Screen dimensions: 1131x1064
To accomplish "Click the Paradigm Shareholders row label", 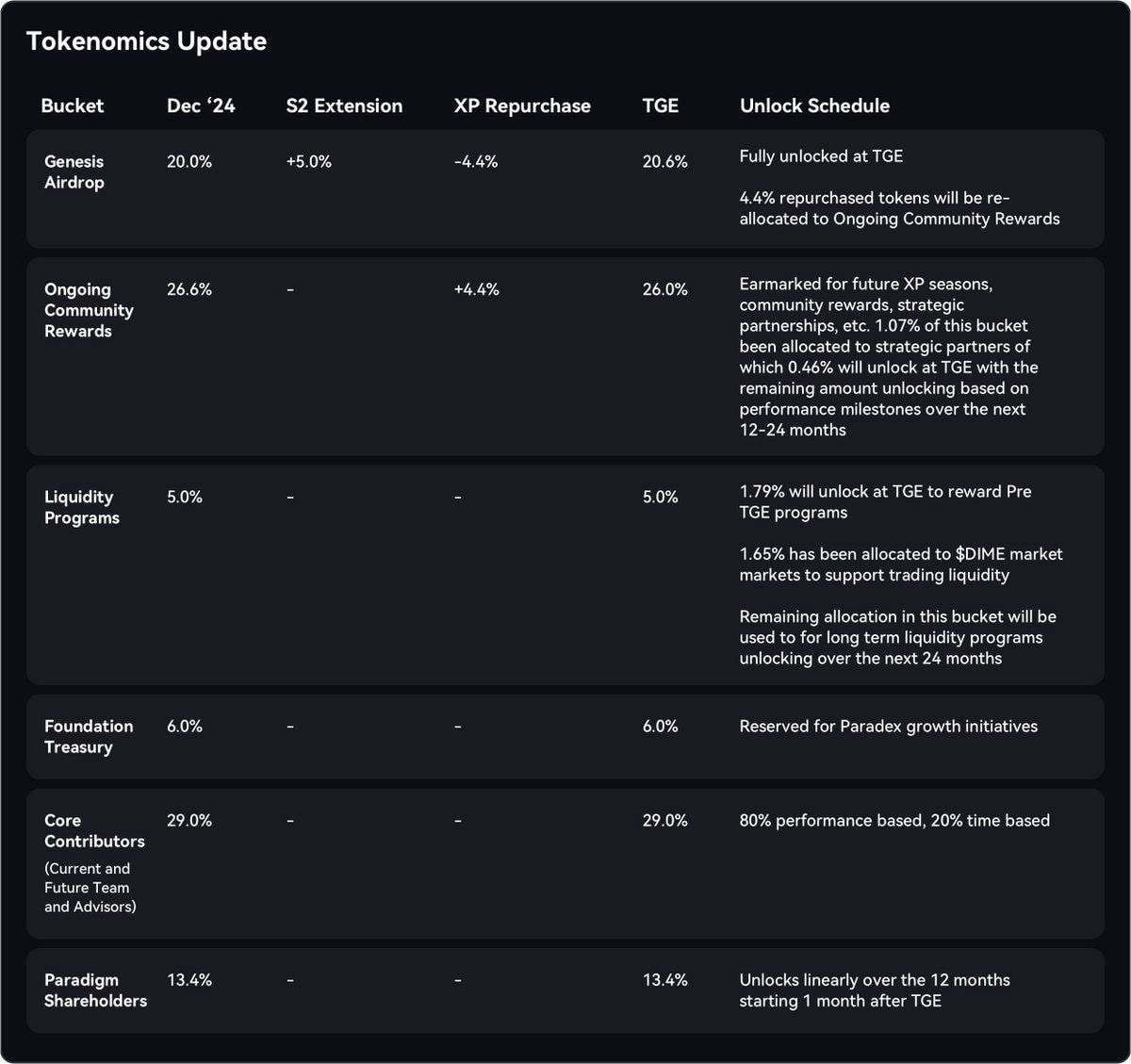I will pyautogui.click(x=95, y=990).
